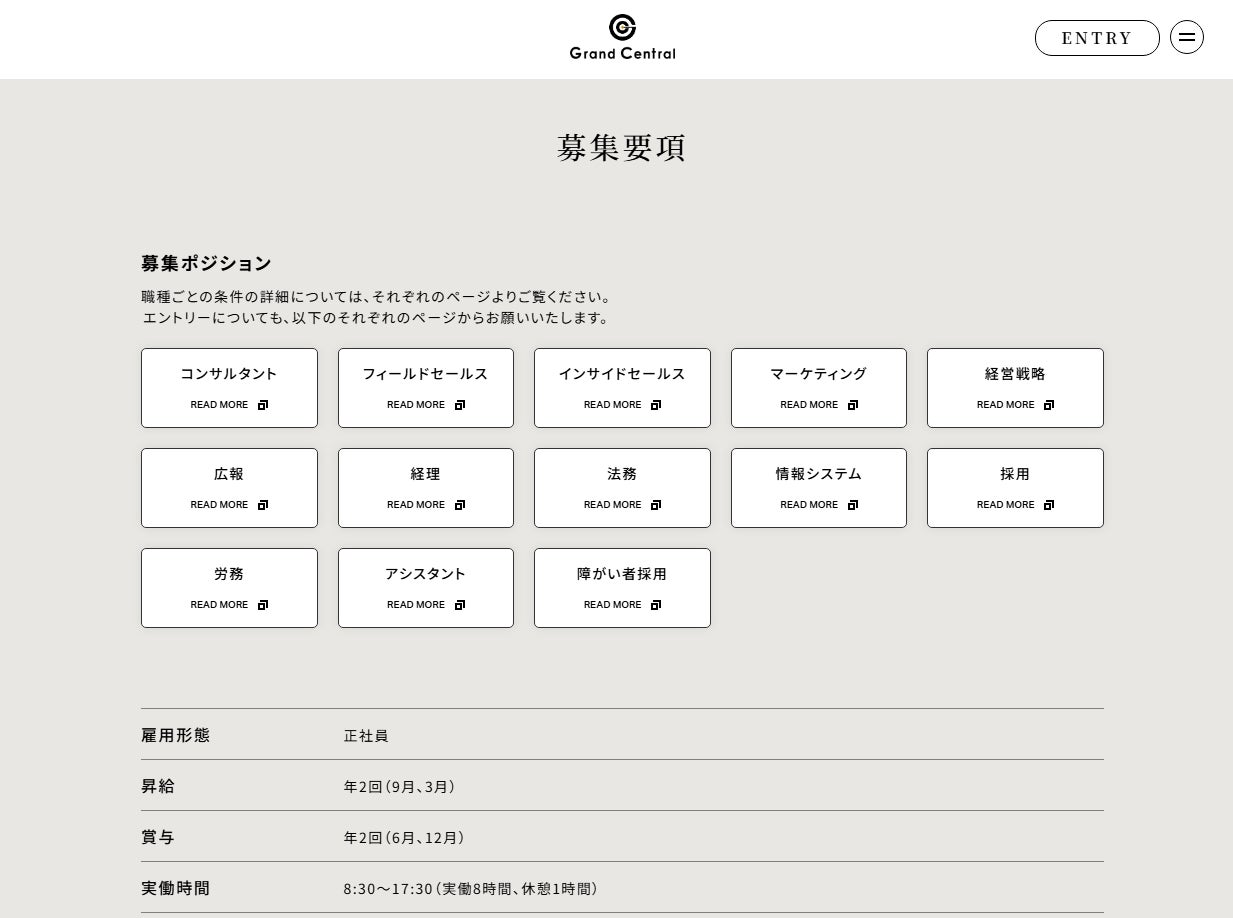Click external-link icon under 経理

(x=460, y=505)
